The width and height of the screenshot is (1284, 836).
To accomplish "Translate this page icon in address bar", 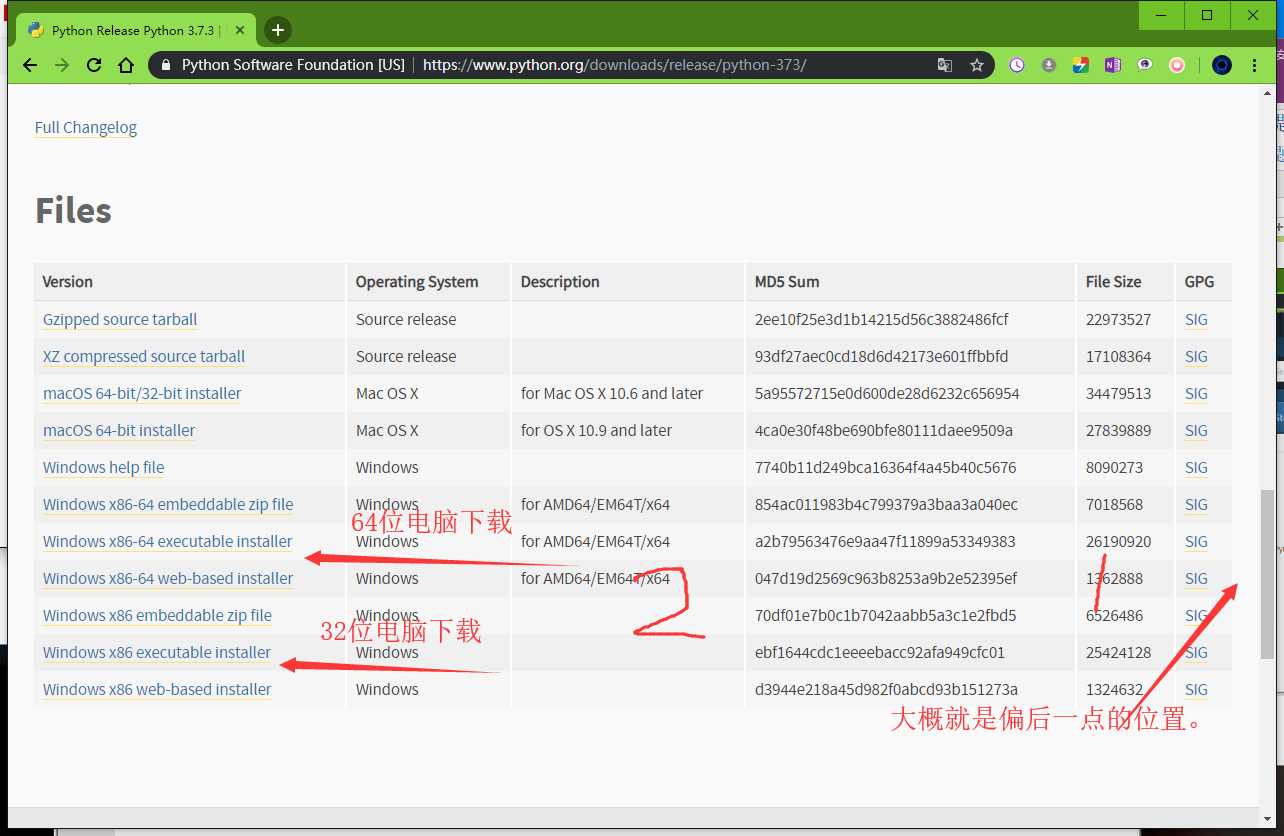I will pos(945,65).
